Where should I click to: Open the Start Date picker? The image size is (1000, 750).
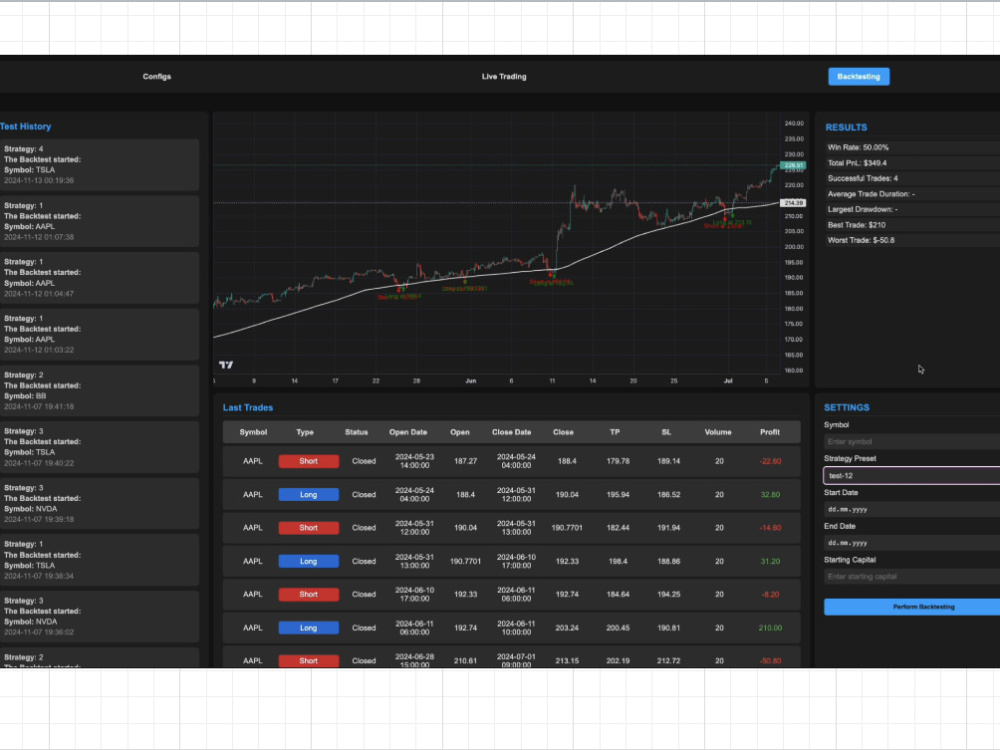point(910,509)
